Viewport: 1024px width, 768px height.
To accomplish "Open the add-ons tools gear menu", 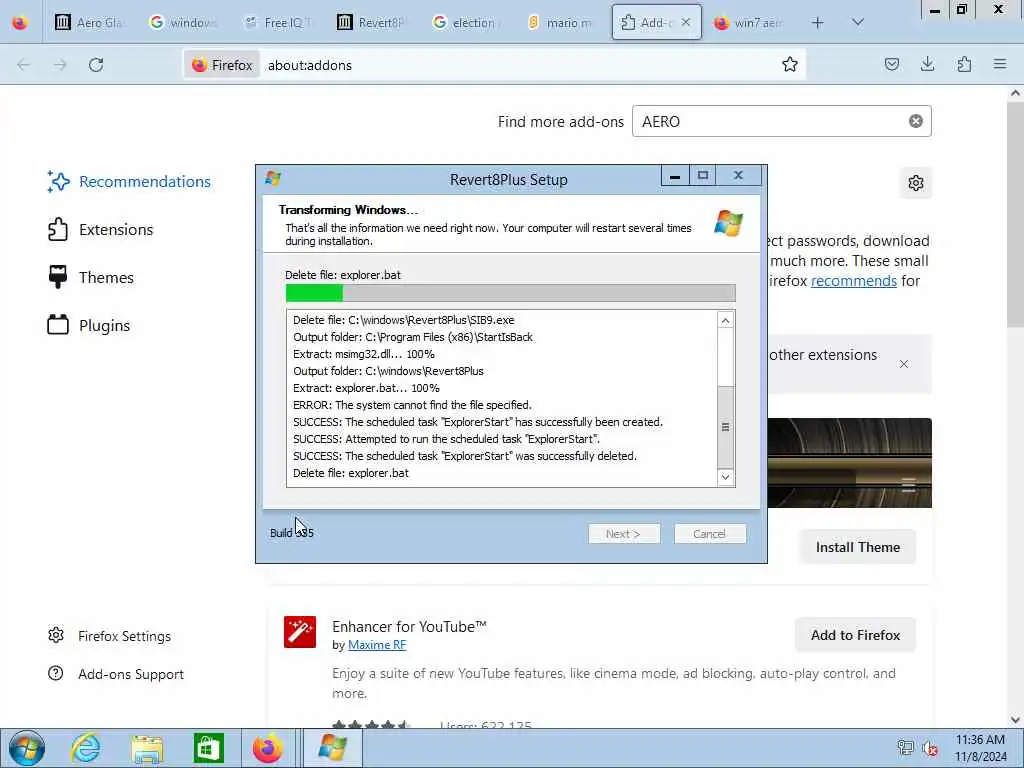I will [916, 183].
